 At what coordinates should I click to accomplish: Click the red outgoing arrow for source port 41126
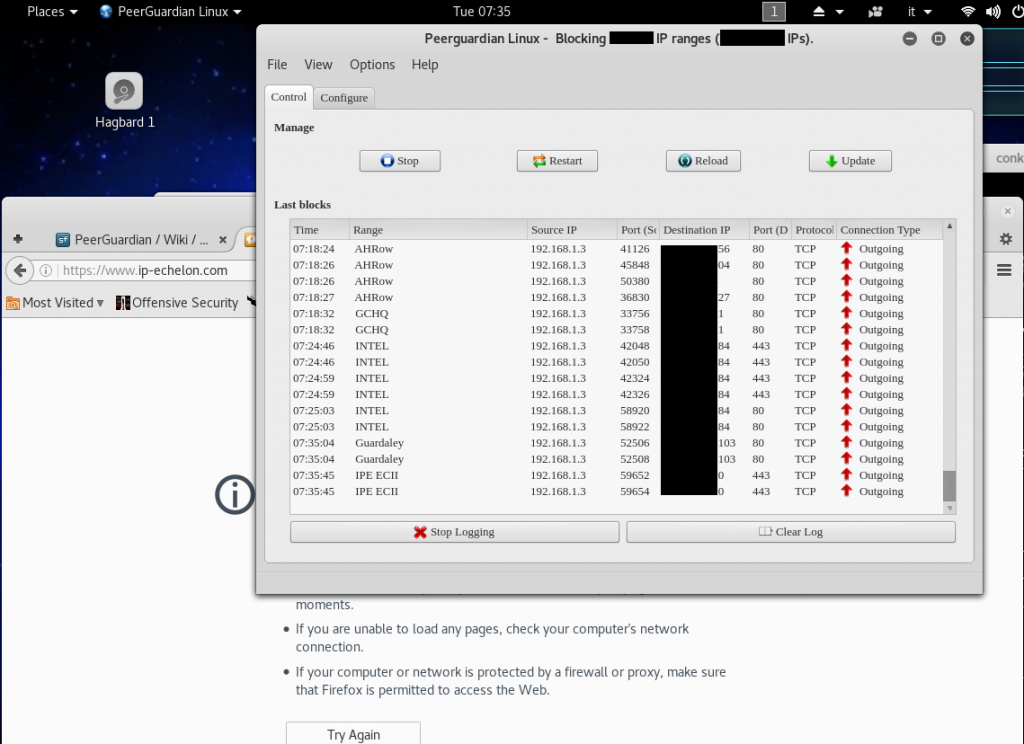click(846, 248)
